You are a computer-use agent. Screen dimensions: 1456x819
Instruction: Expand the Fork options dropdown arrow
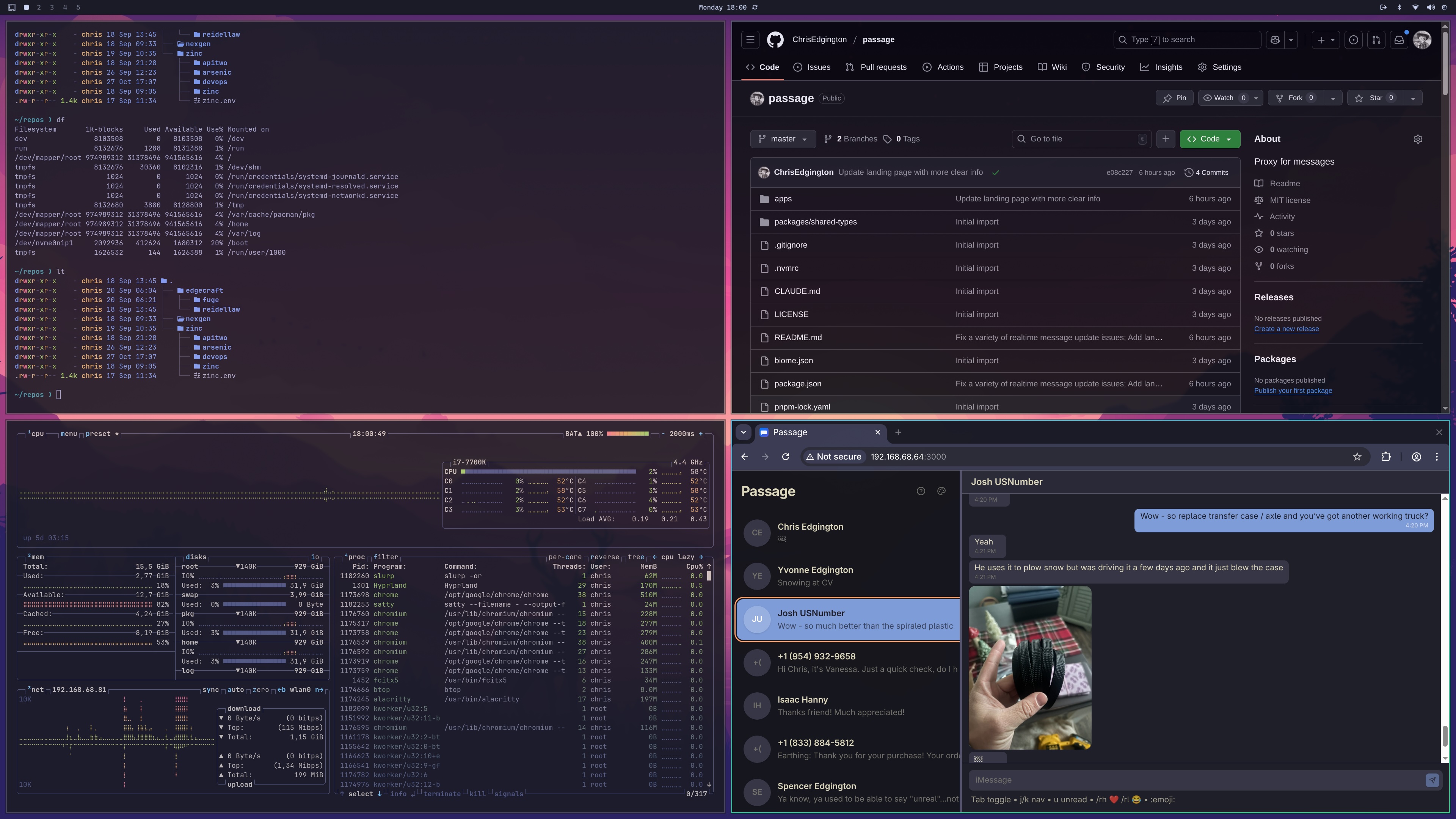click(1333, 98)
